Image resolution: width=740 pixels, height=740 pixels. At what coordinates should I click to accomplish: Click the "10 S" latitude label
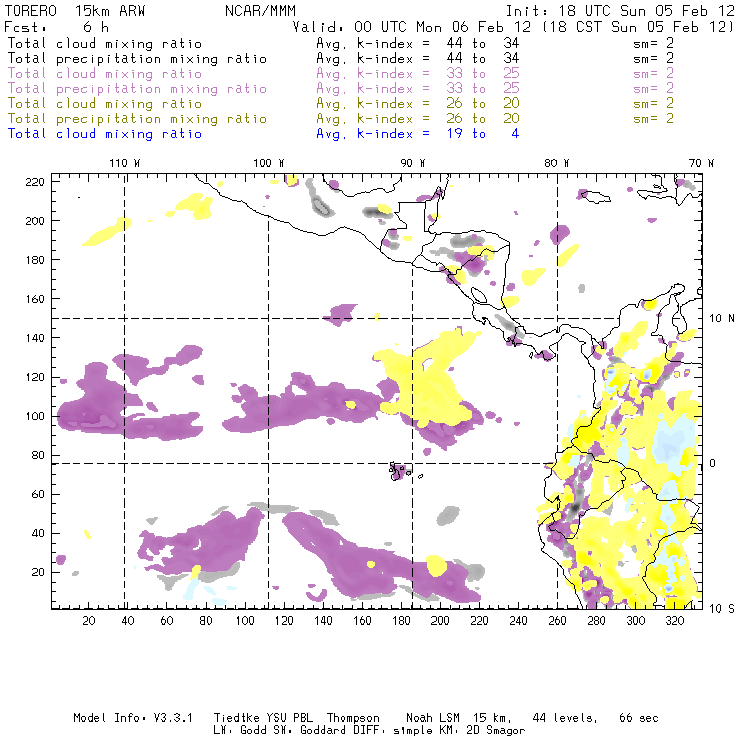[x=722, y=609]
